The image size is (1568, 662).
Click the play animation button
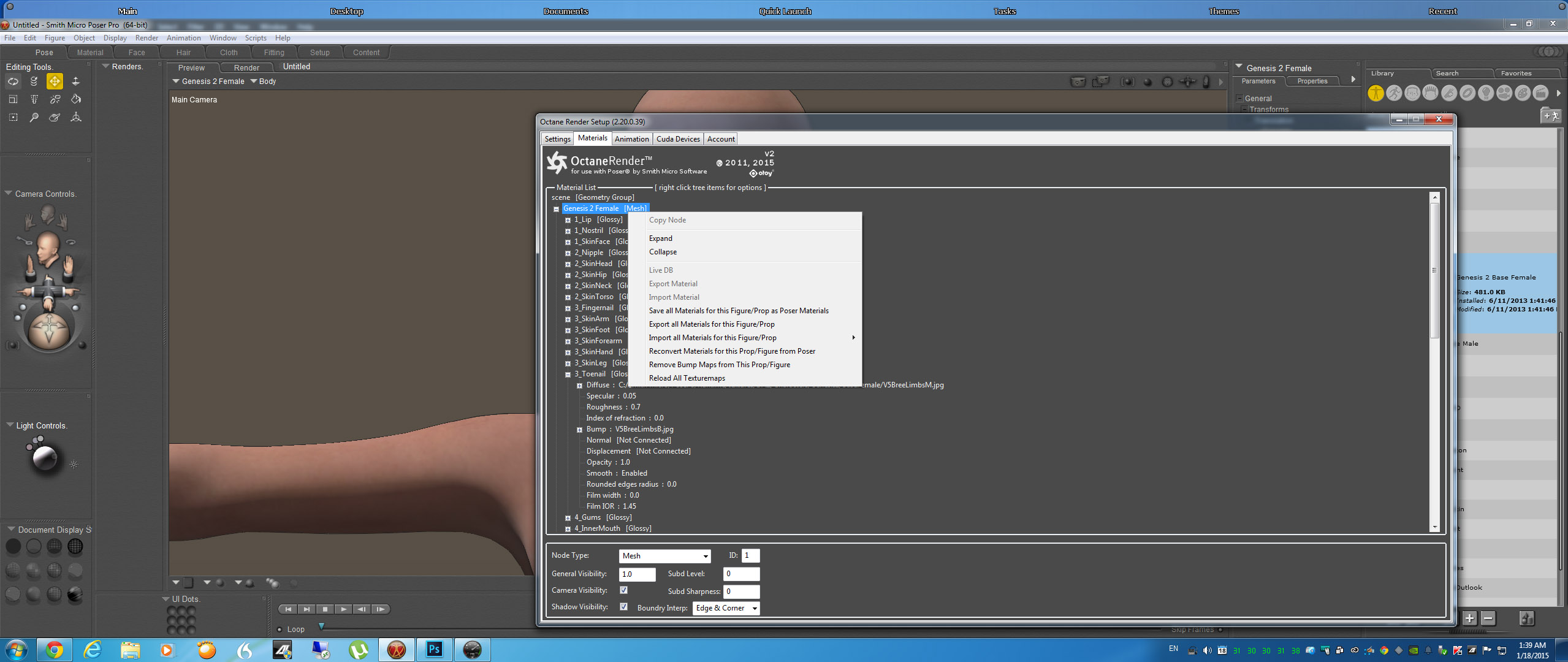[343, 609]
